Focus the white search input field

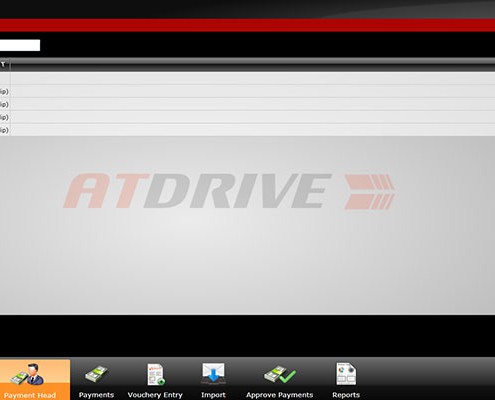click(20, 45)
